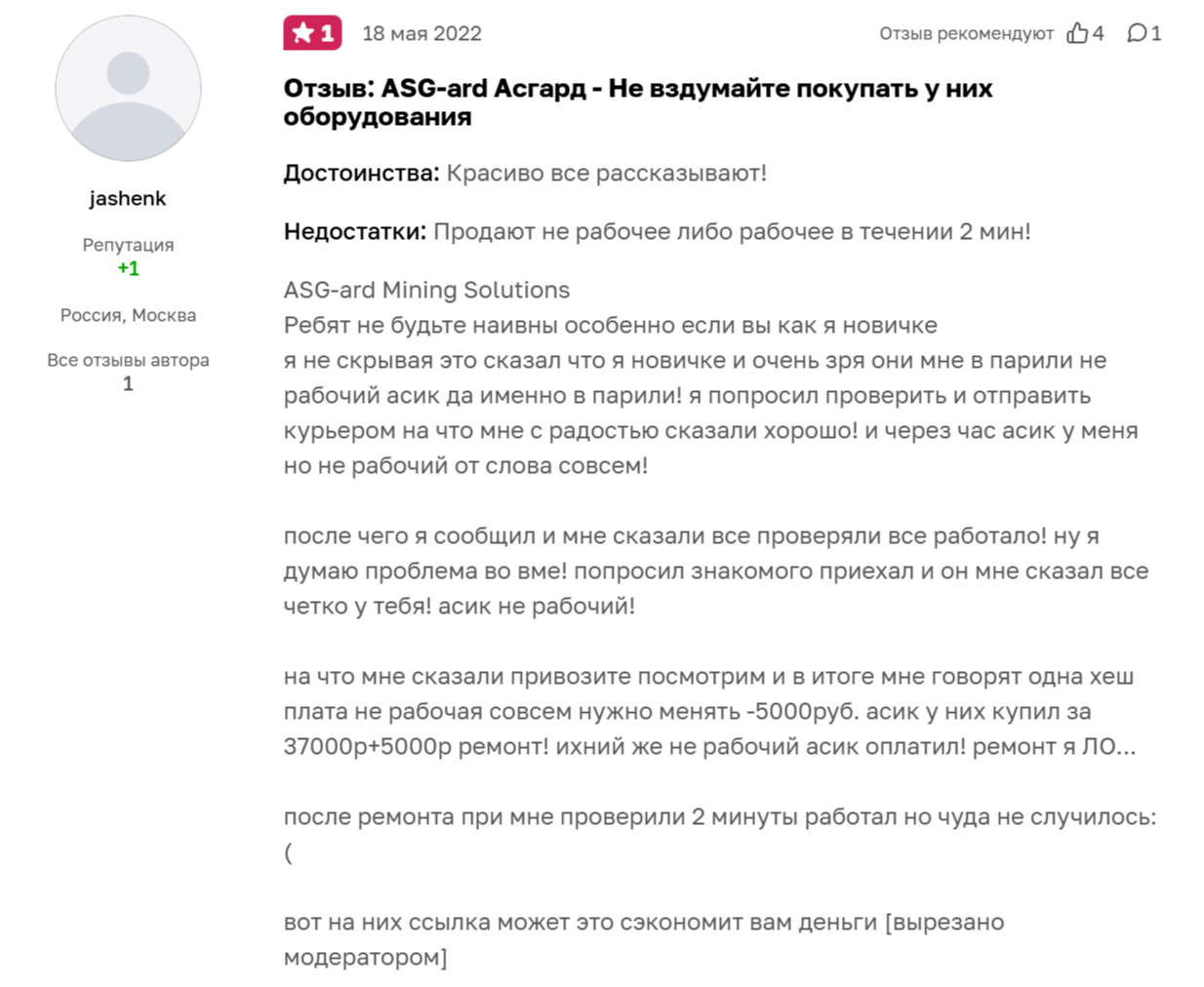Open the "Все отзывы автора" link

tap(128, 360)
